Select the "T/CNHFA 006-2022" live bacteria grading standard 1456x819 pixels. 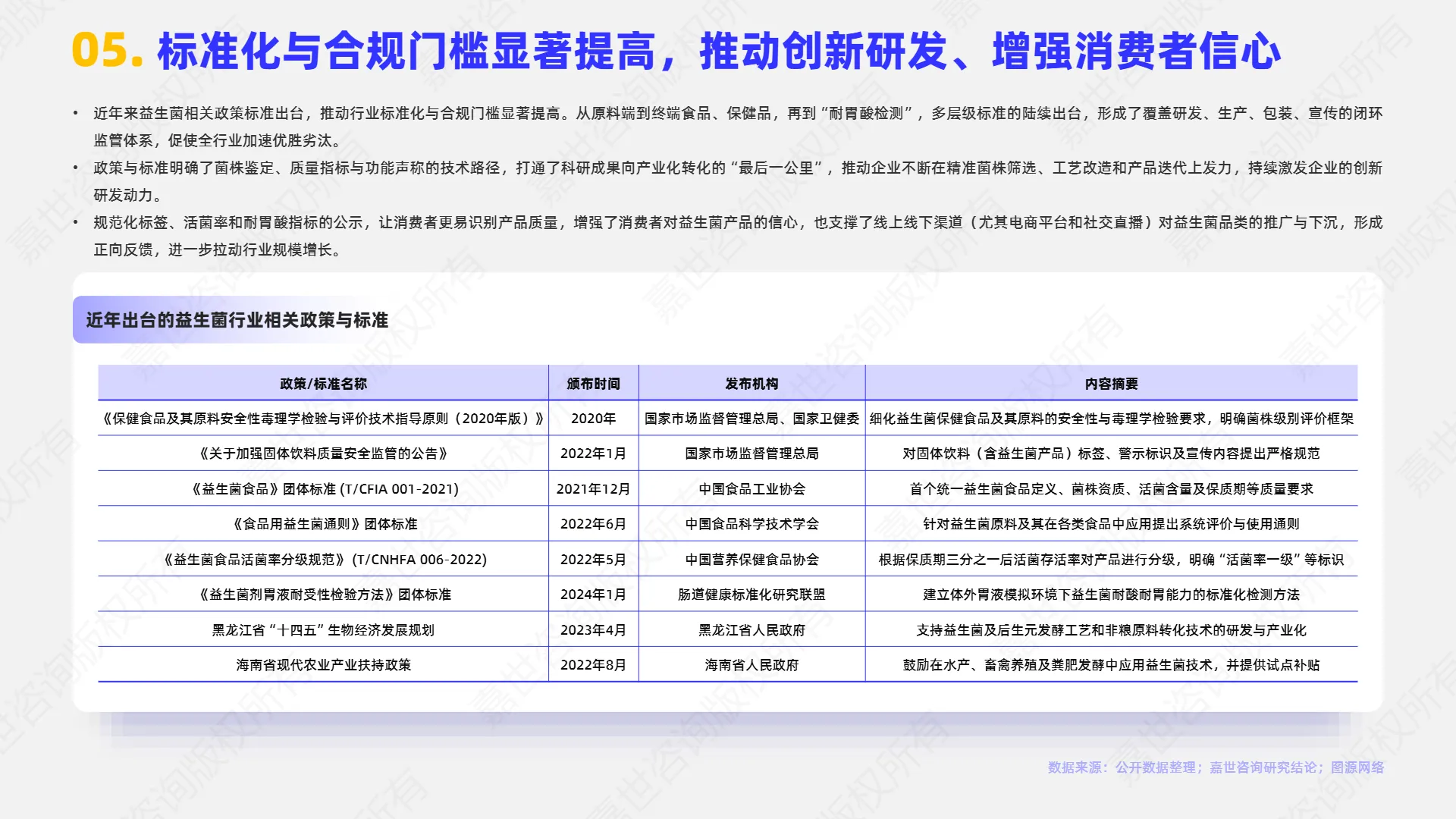click(326, 558)
